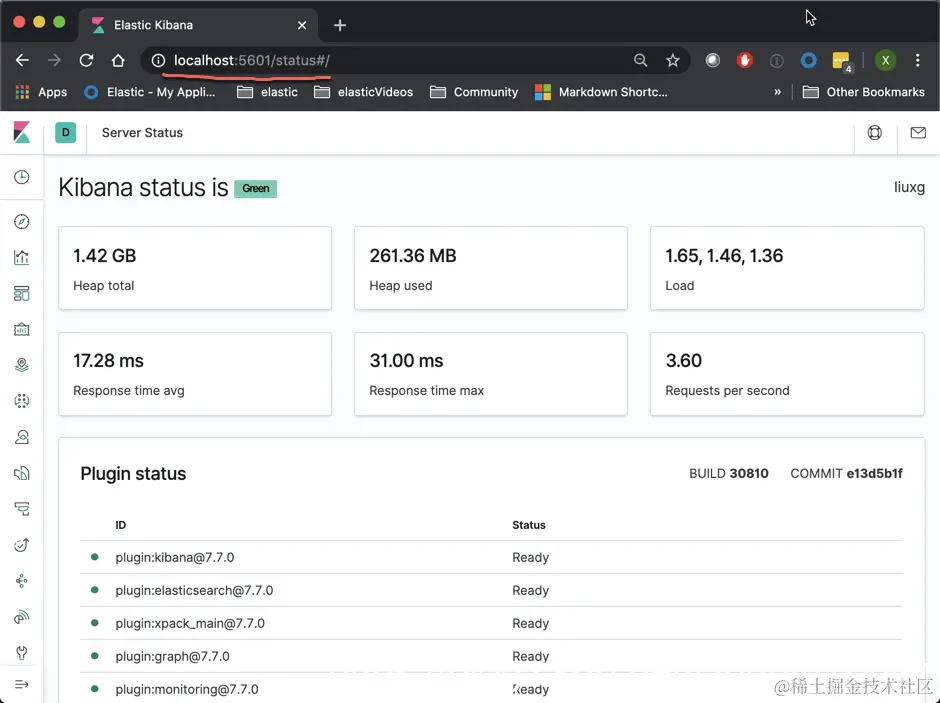This screenshot has width=940, height=703.
Task: Open the Default space avatar D
Action: [65, 132]
